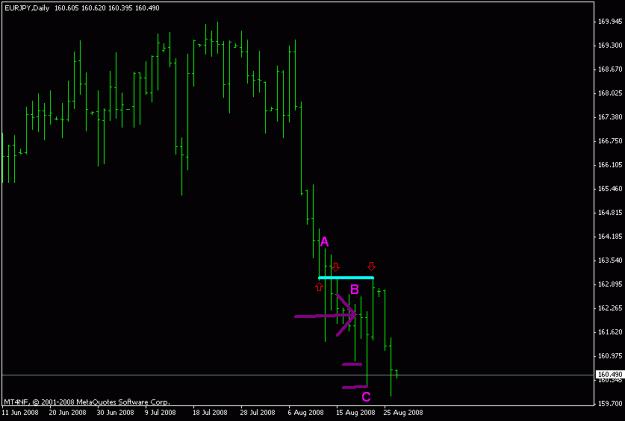Click the 162.265 price level label
This screenshot has height=421, width=625.
(x=610, y=308)
